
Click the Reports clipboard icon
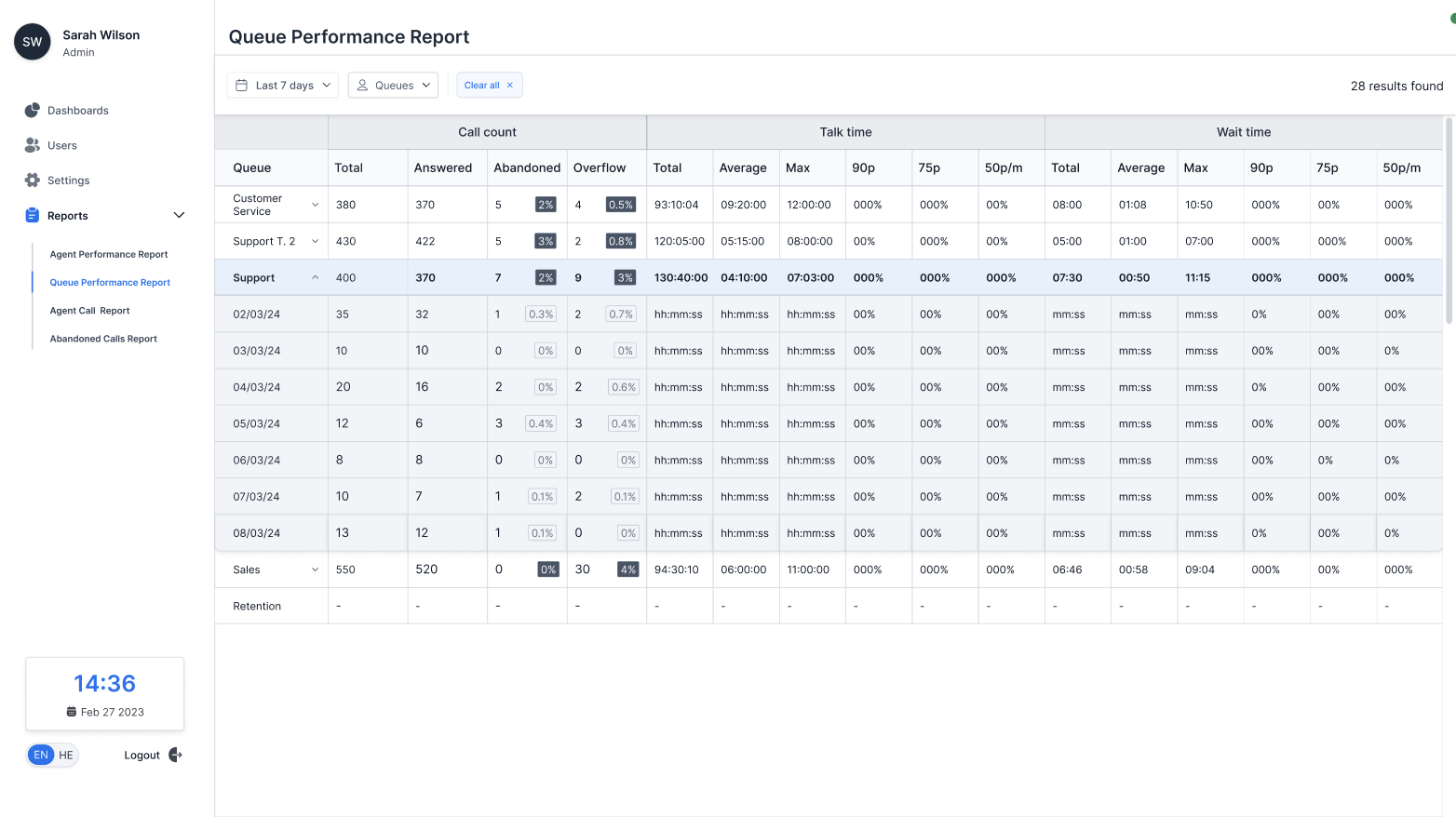click(x=33, y=216)
